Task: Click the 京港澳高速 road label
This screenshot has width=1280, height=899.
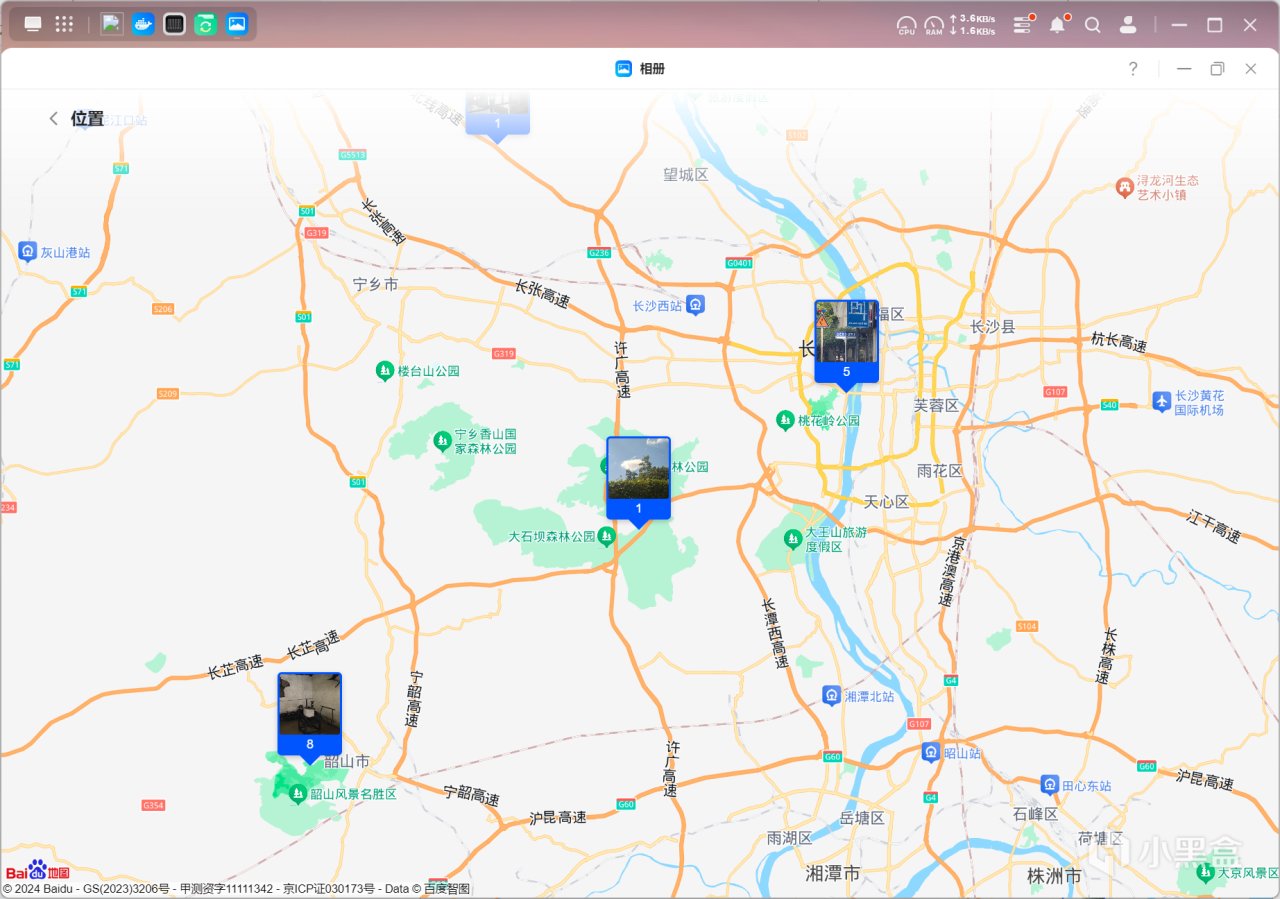Action: click(953, 572)
